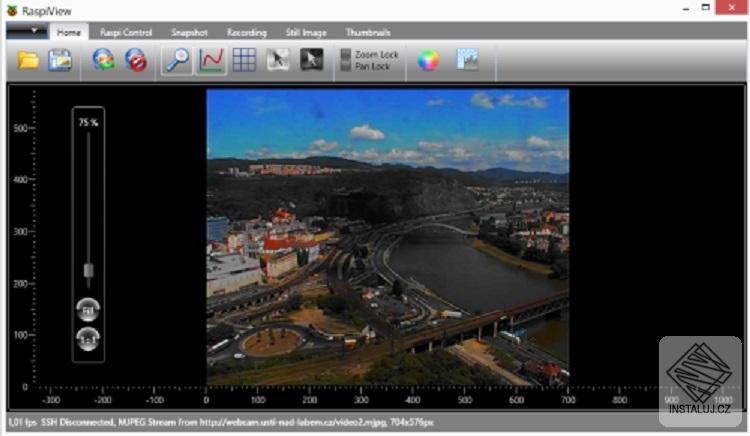Click the zoom slider handle
Image resolution: width=750 pixels, height=436 pixels.
click(x=88, y=271)
